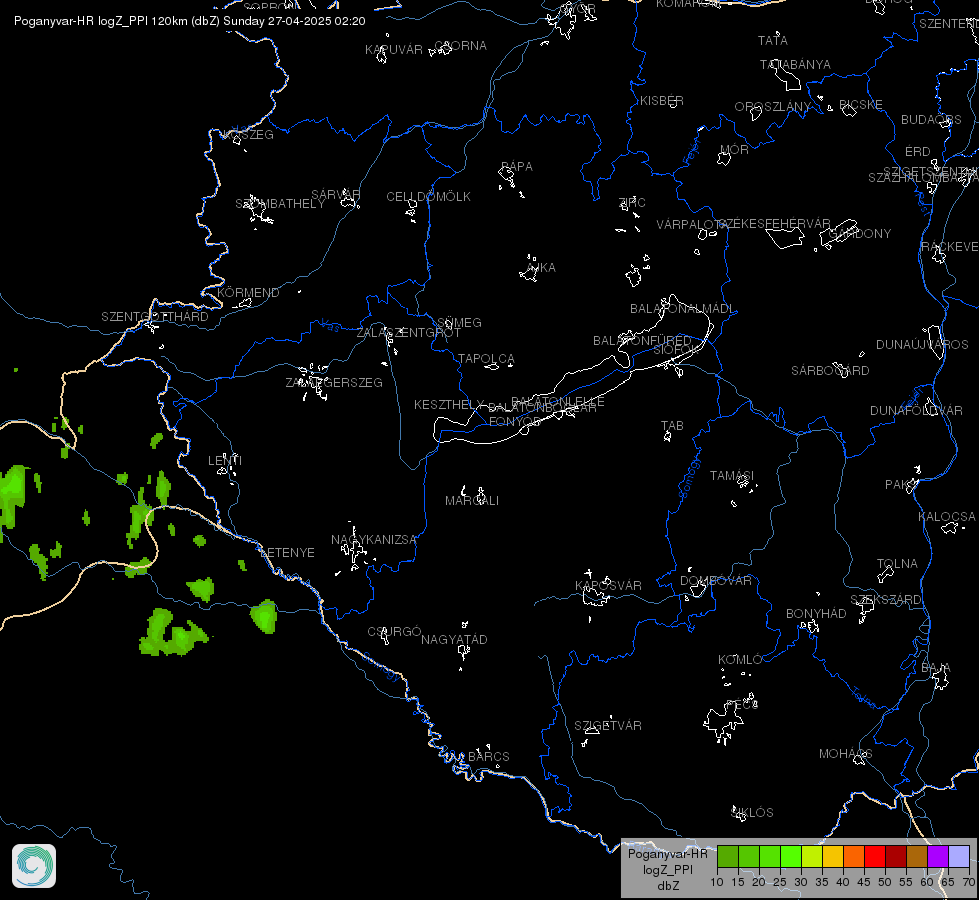Click the AJKA label on the map
The image size is (979, 900).
pyautogui.click(x=541, y=268)
